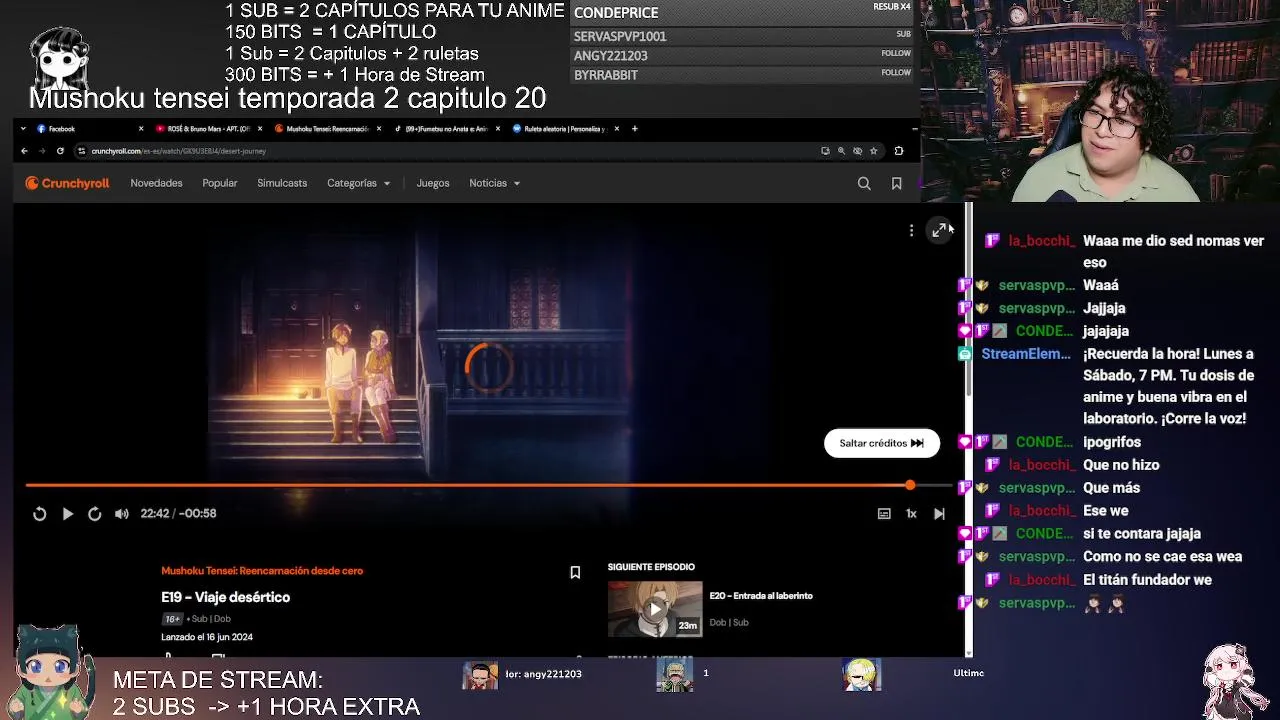Click Lanzado el 16 jun 2024 text
The height and width of the screenshot is (720, 1280).
click(207, 637)
